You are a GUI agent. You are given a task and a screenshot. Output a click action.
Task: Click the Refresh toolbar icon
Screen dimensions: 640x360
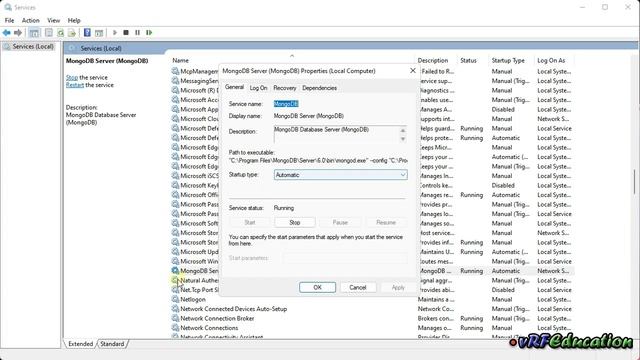tap(60, 33)
